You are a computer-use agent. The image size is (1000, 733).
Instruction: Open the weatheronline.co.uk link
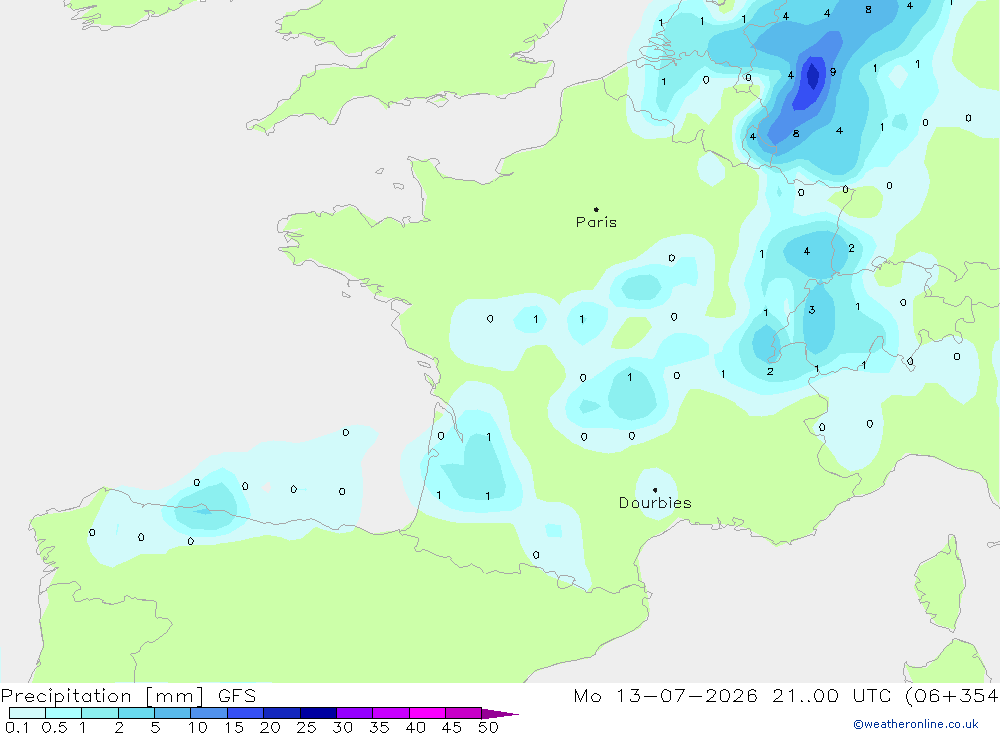pos(916,724)
